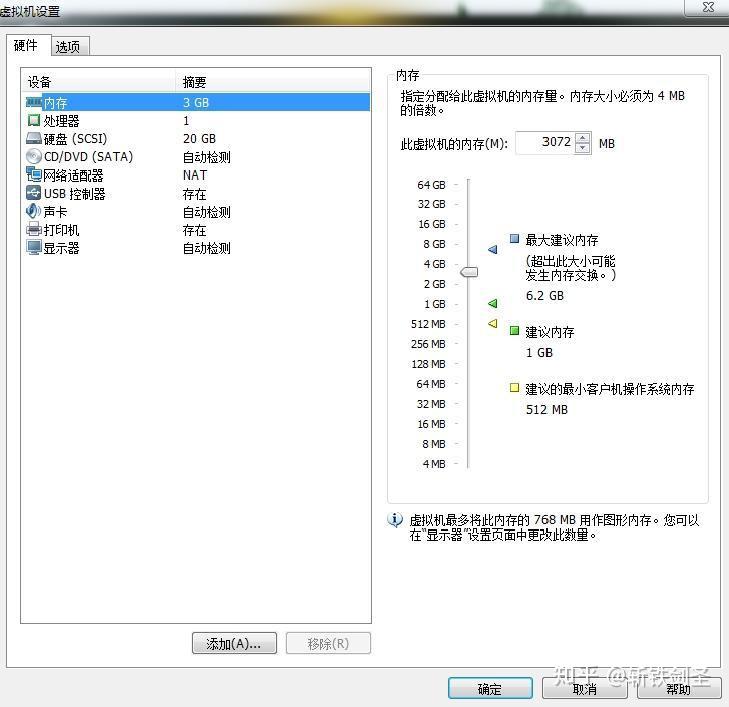Click the blue information icon below memory panel
The width and height of the screenshot is (729, 707).
395,520
